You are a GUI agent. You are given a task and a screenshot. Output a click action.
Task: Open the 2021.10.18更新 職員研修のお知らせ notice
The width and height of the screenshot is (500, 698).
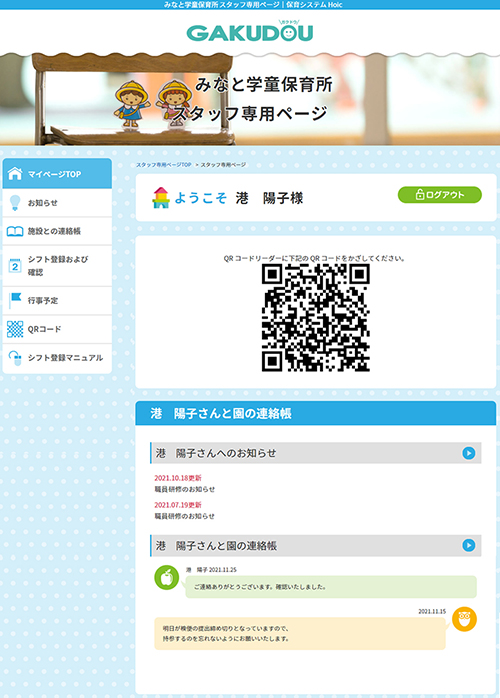point(184,483)
